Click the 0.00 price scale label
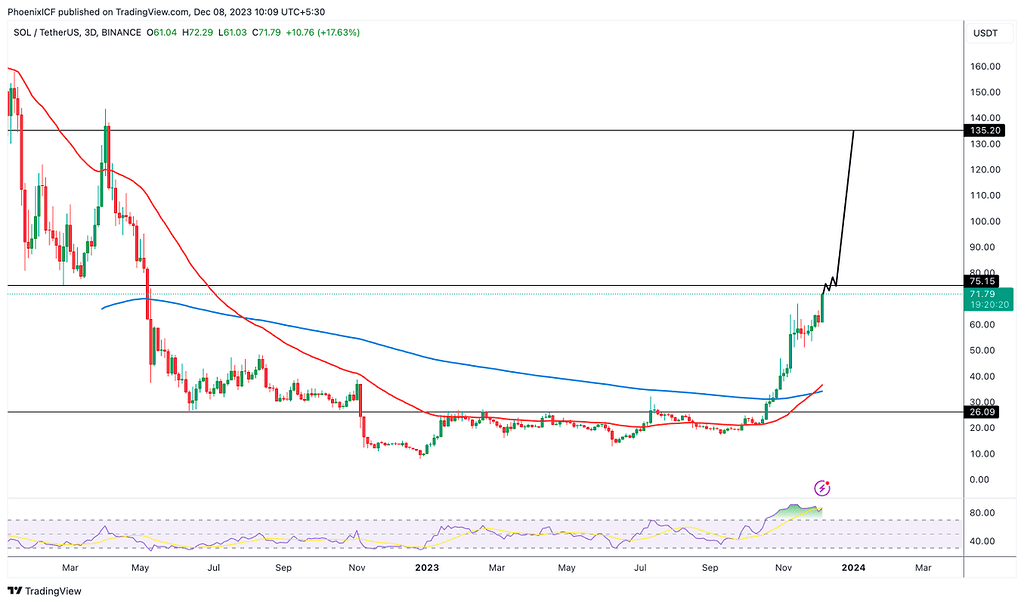This screenshot has width=1024, height=604. [x=985, y=479]
